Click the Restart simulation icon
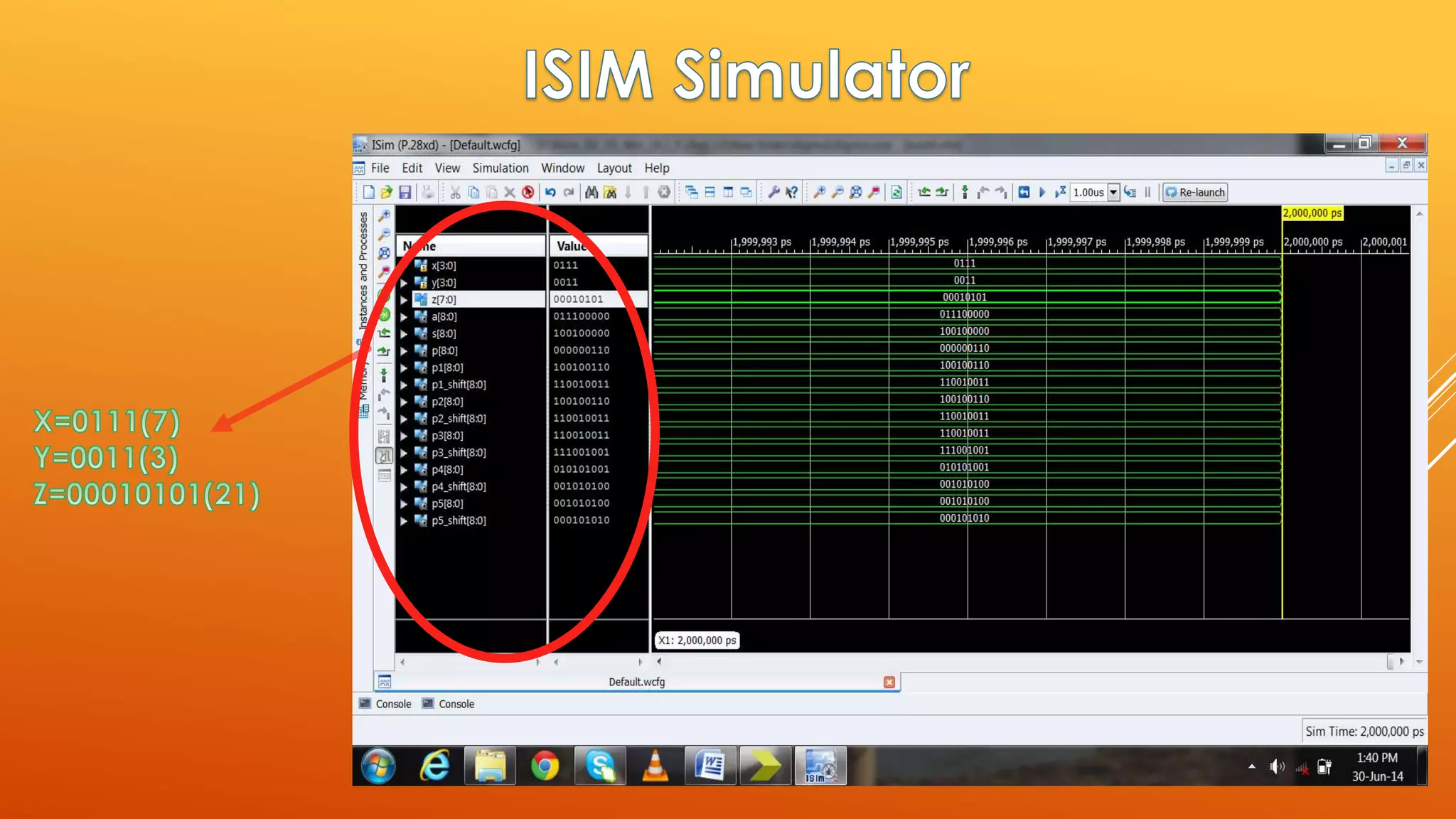Viewport: 1456px width, 819px height. (x=1024, y=192)
